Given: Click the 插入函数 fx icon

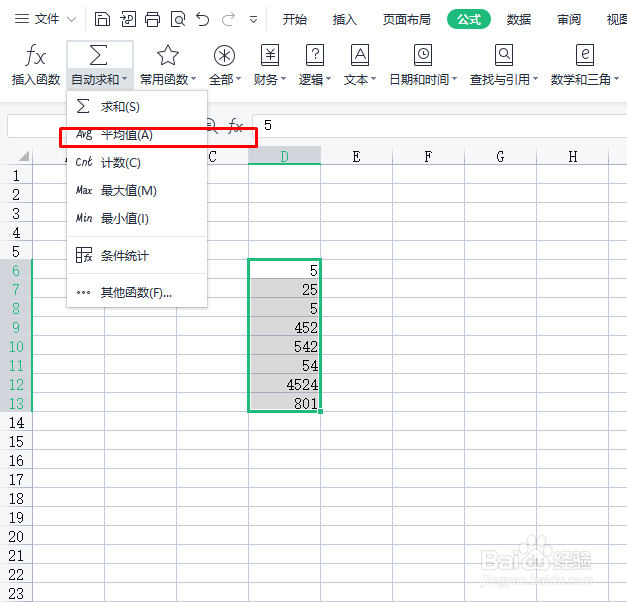Looking at the screenshot, I should [x=36, y=55].
